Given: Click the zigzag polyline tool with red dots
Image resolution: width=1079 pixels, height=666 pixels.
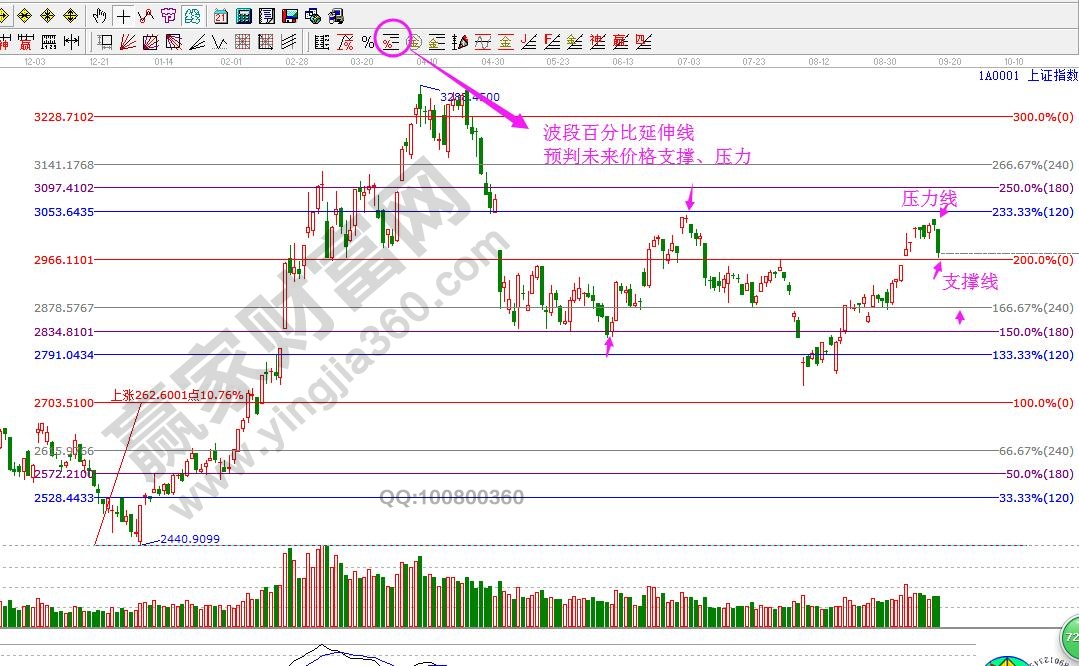Looking at the screenshot, I should click(145, 16).
